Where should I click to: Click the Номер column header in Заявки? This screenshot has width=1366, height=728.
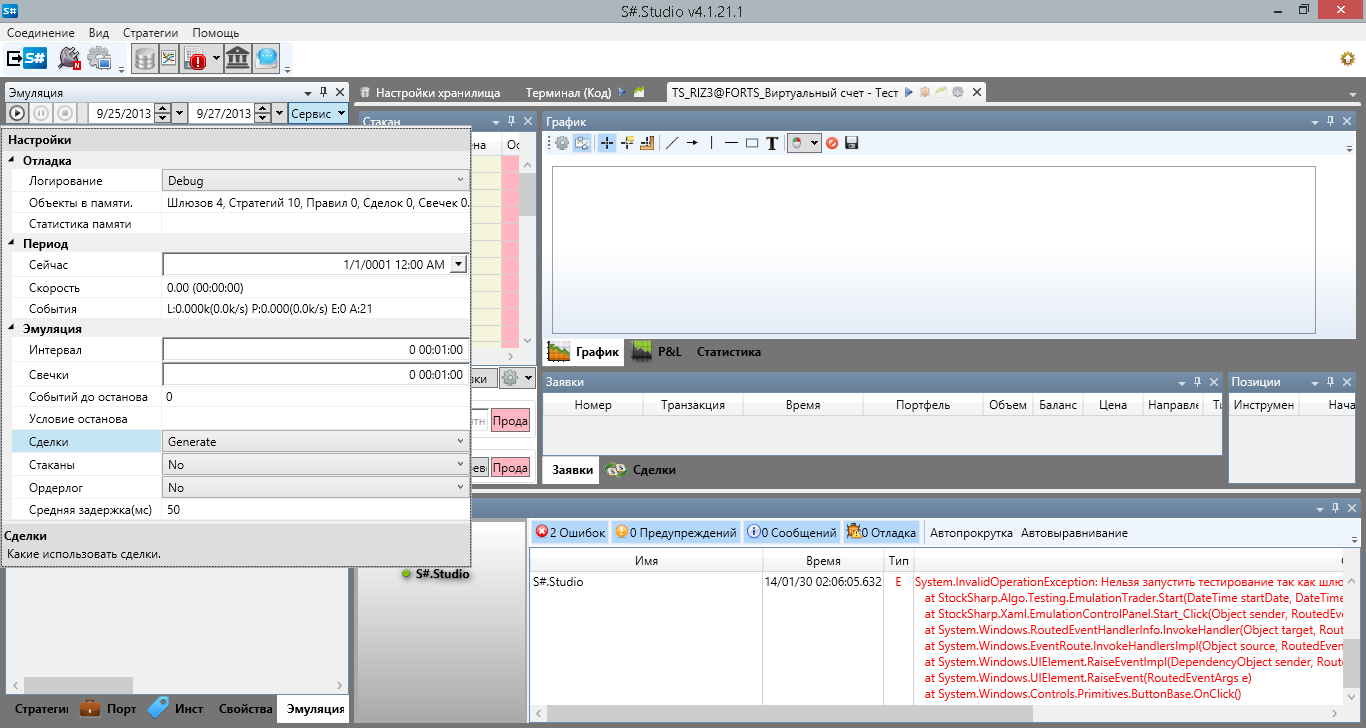pyautogui.click(x=593, y=405)
